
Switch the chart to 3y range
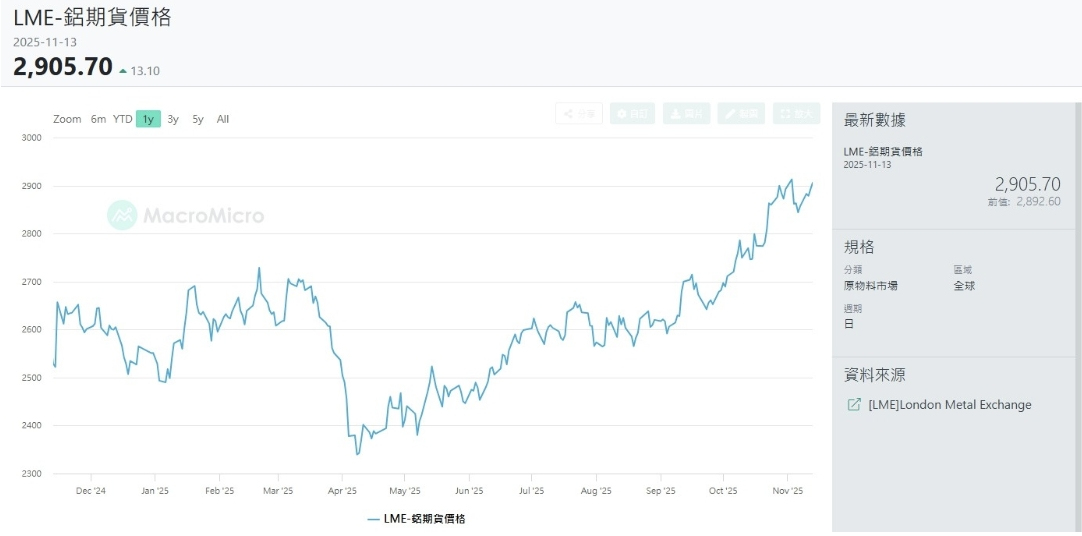(173, 119)
